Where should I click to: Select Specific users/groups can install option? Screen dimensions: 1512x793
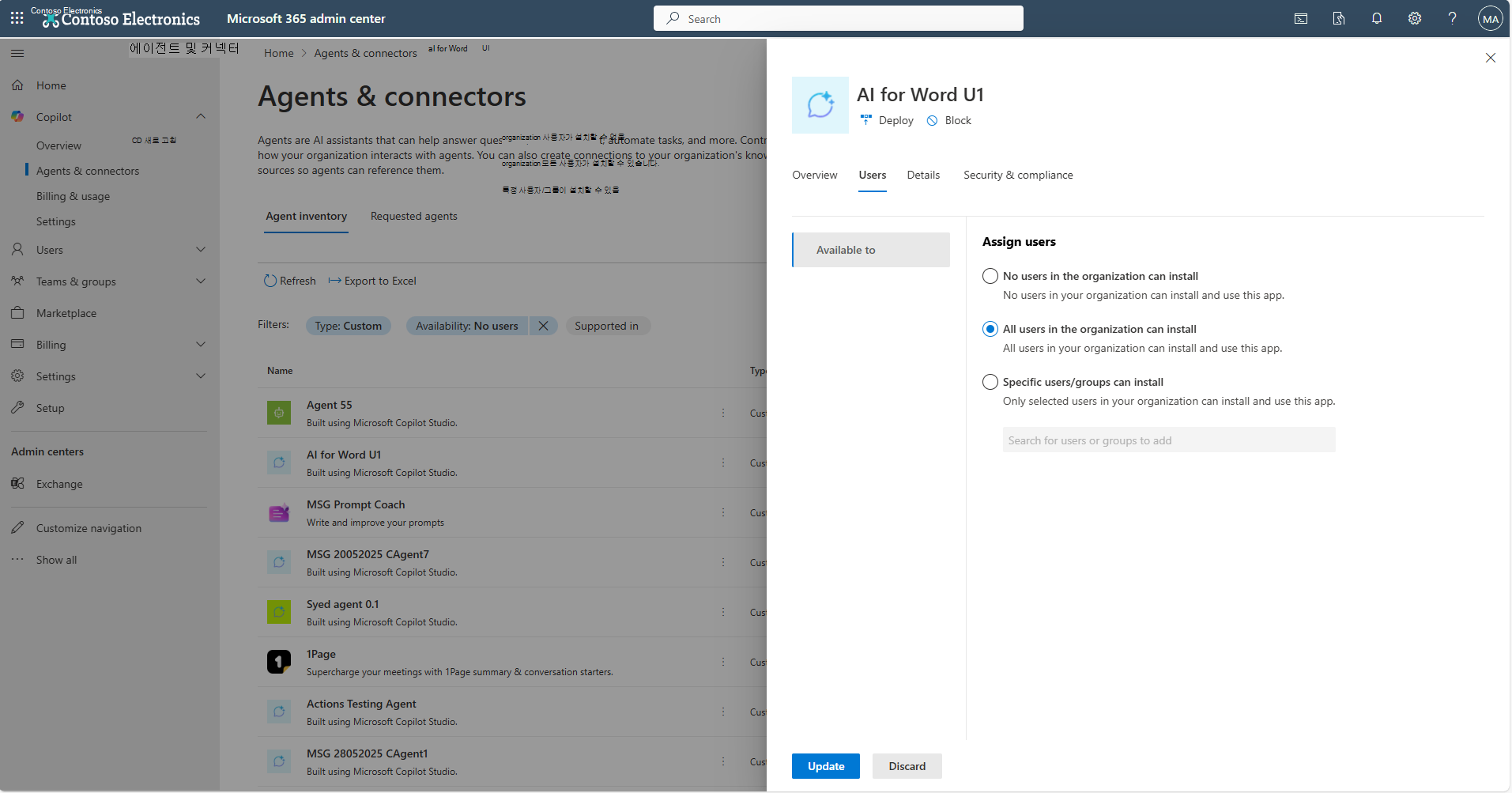(990, 382)
